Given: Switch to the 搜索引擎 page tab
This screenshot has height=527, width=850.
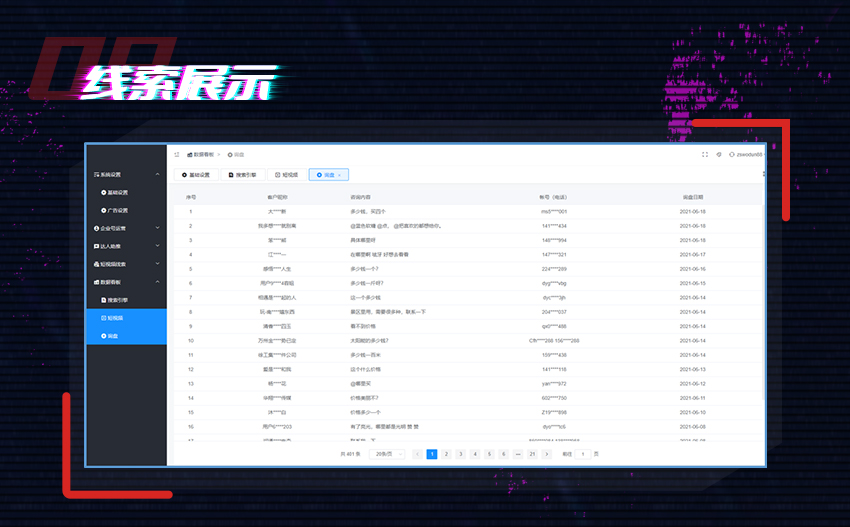Looking at the screenshot, I should pyautogui.click(x=242, y=175).
